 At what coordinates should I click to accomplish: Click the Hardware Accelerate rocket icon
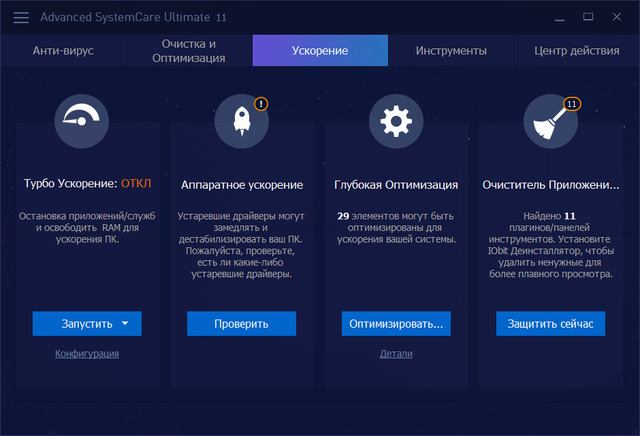point(241,121)
